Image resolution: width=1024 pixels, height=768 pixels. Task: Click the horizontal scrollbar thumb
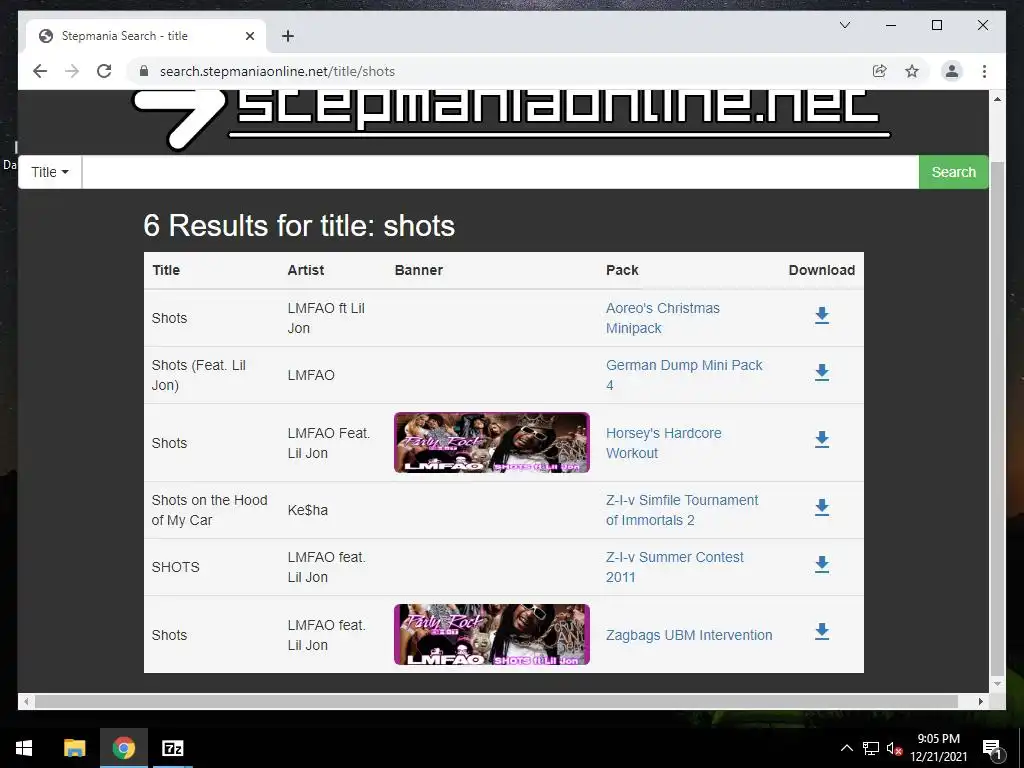(496, 701)
